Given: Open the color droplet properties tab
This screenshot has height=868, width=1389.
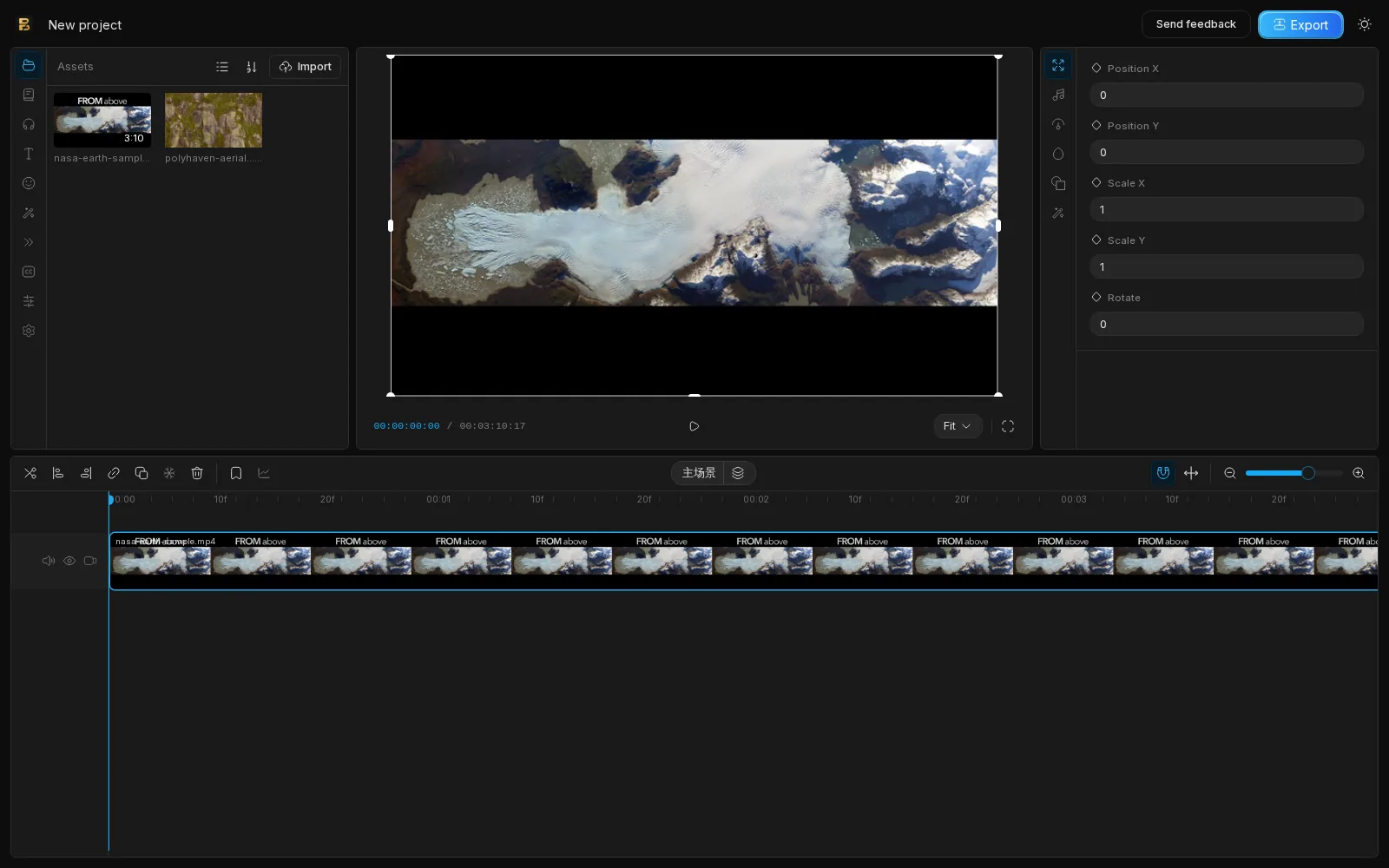Looking at the screenshot, I should pos(1058,154).
